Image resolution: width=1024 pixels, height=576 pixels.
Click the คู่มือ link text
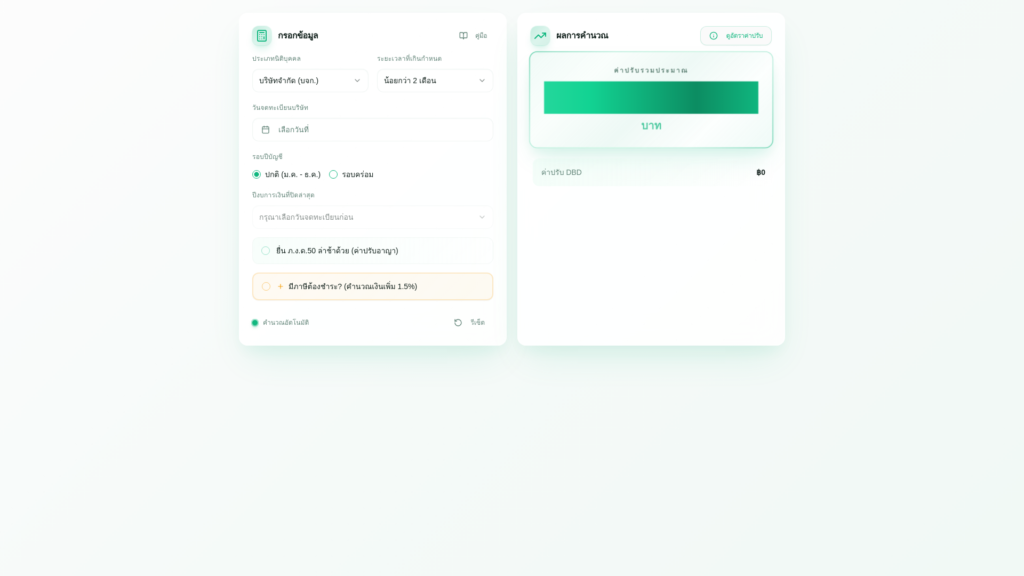[x=481, y=36]
